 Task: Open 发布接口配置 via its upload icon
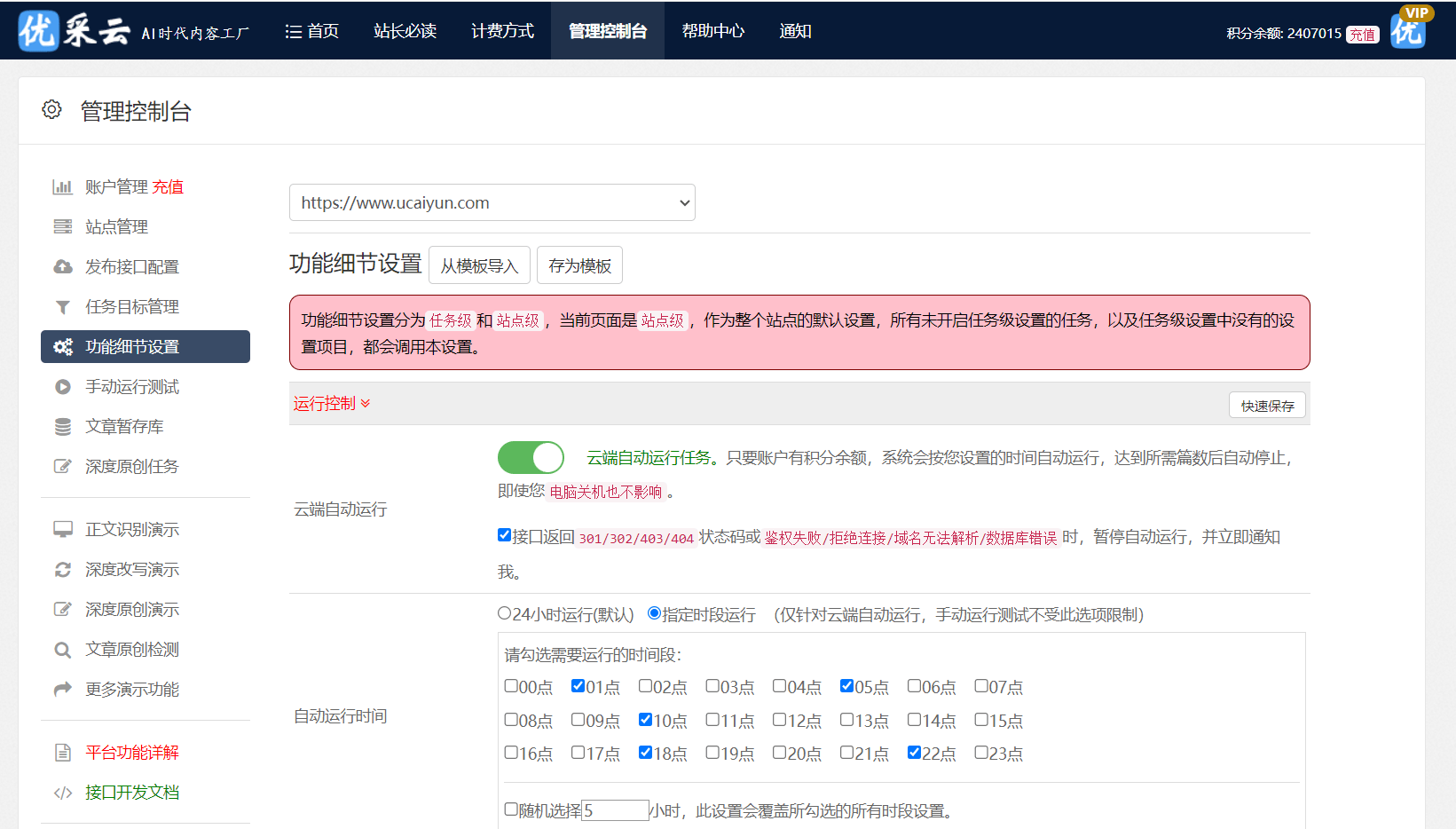[62, 266]
